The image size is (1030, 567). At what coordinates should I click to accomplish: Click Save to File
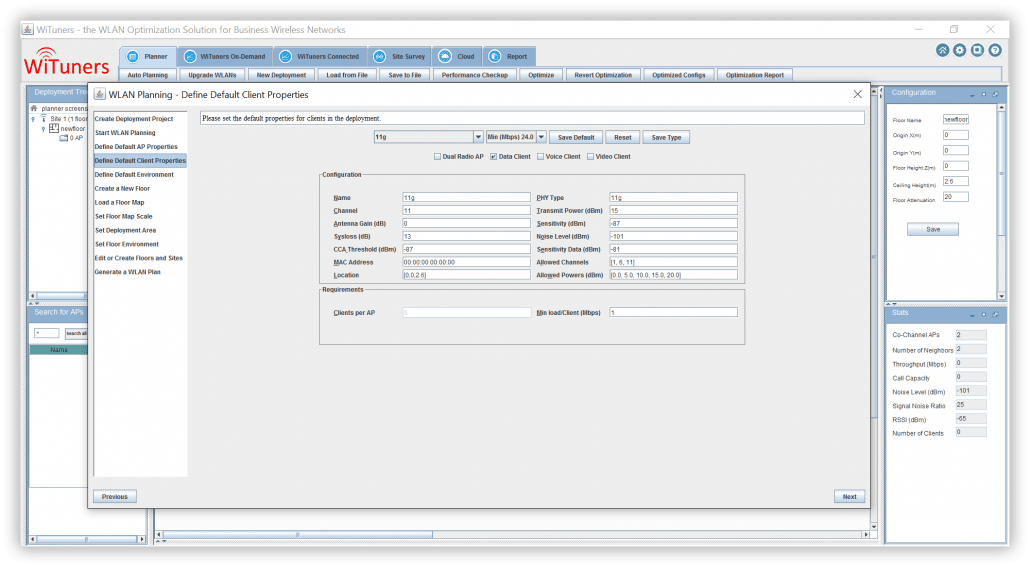tap(405, 75)
